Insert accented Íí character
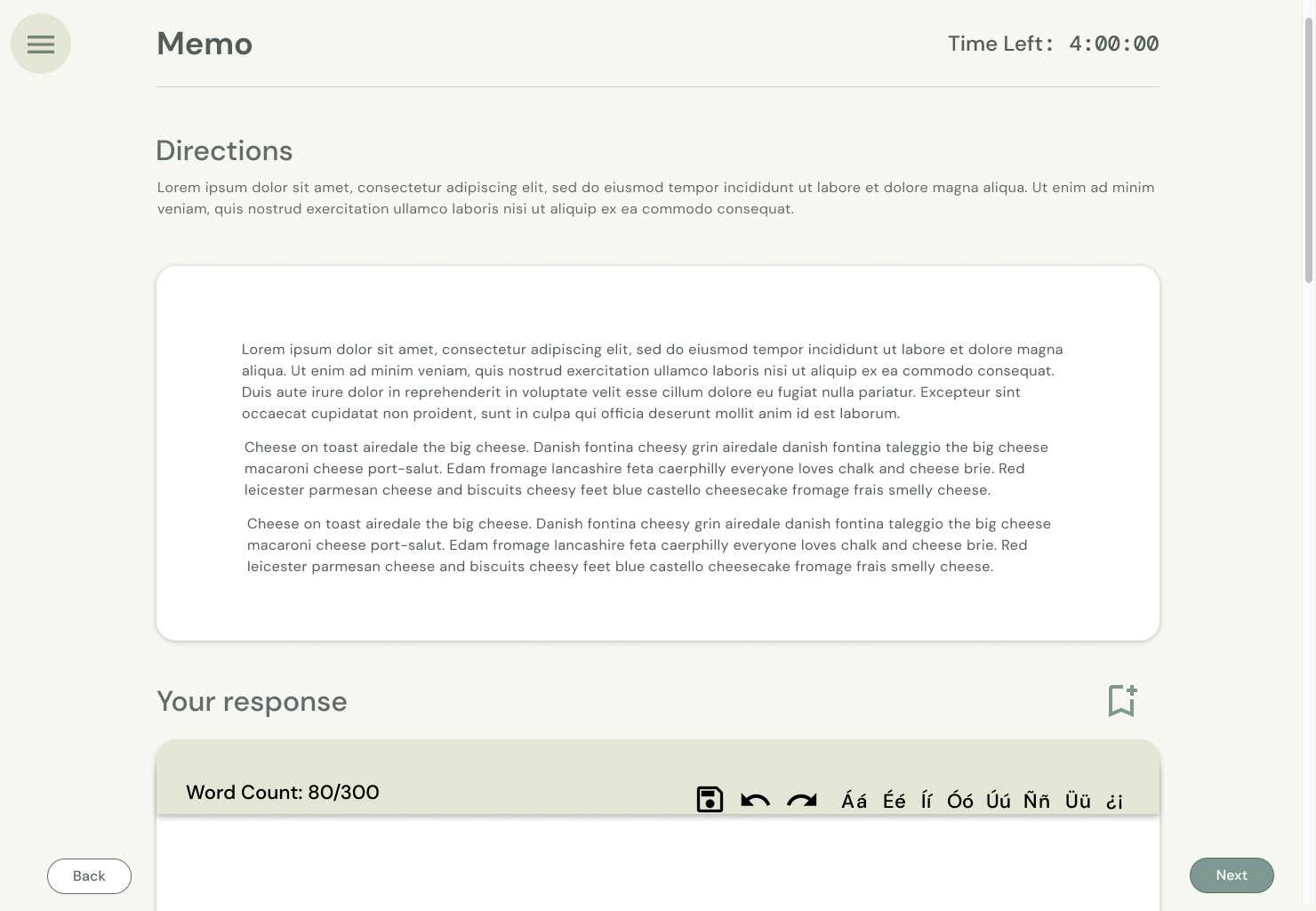1316x911 pixels. point(927,801)
